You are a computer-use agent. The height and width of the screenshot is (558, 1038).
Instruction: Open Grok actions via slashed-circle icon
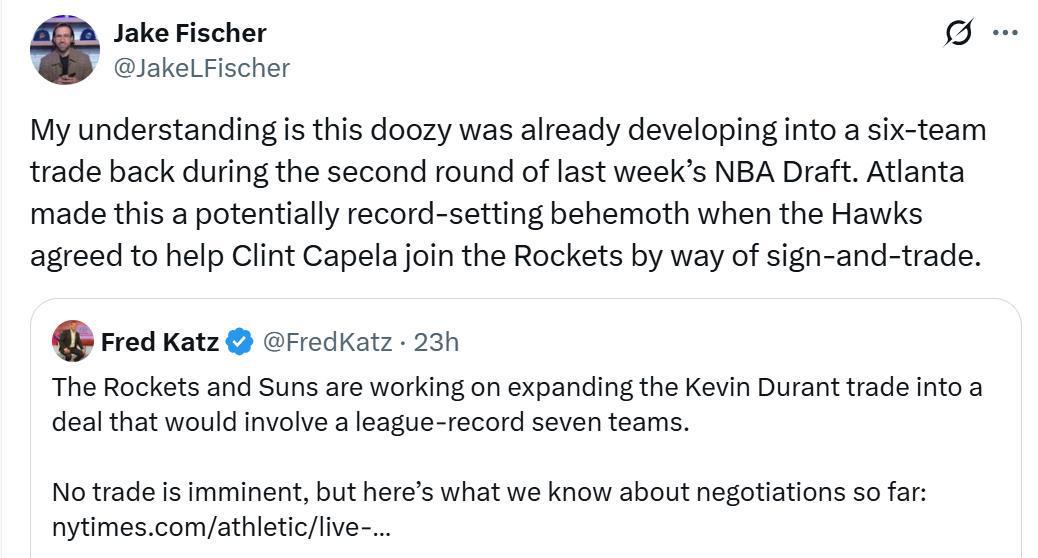click(958, 34)
